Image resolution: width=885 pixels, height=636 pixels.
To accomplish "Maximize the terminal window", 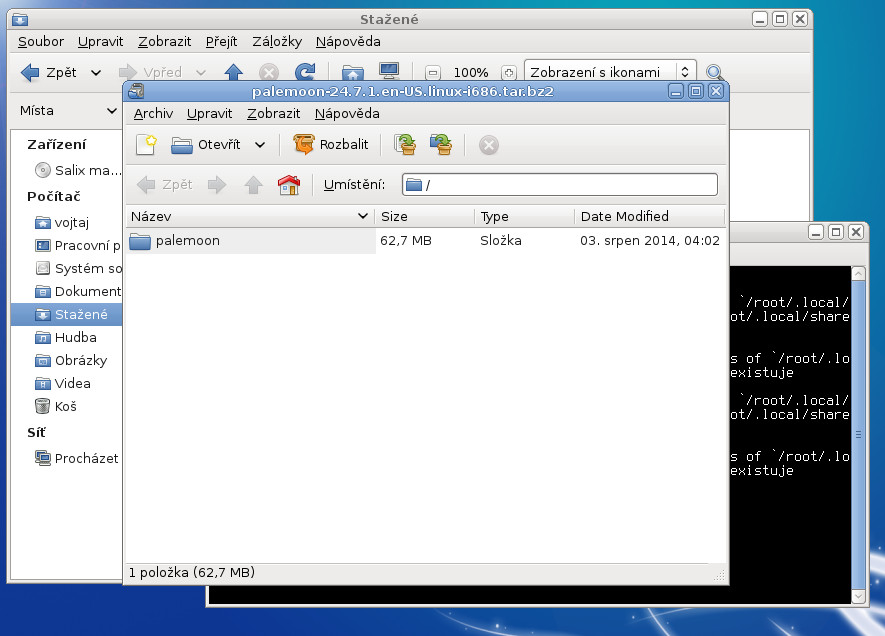I will click(836, 231).
